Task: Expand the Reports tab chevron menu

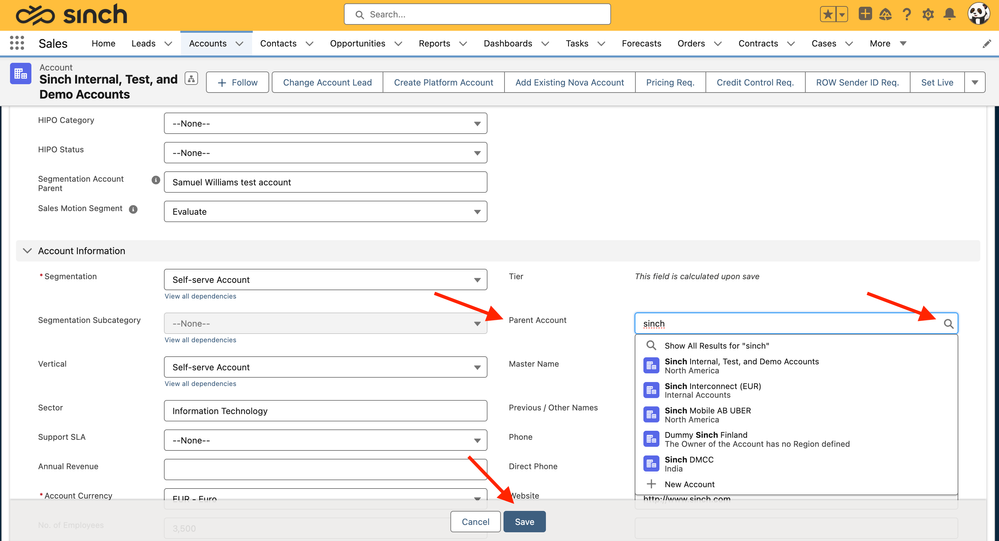Action: tap(463, 43)
